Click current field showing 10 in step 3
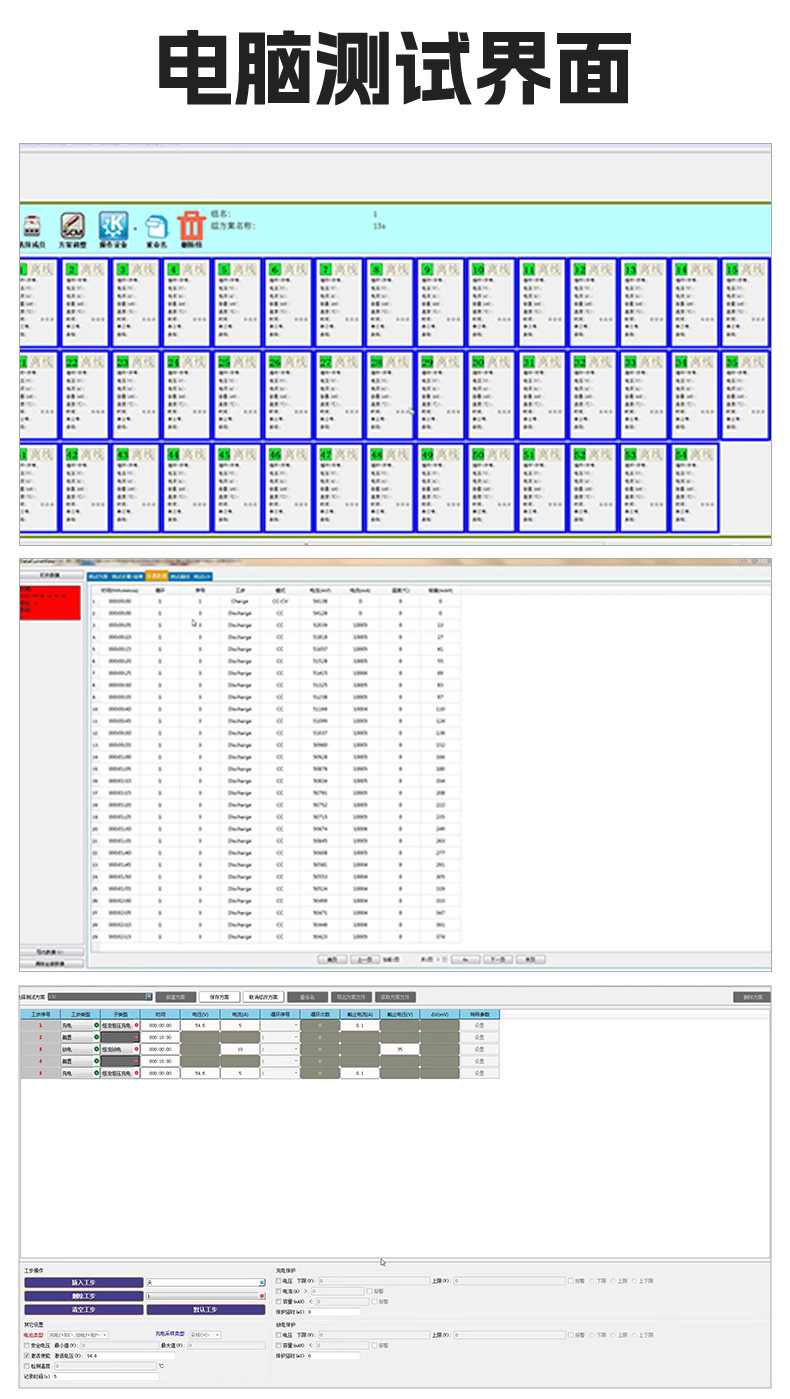This screenshot has height=1399, width=790. pos(240,1049)
